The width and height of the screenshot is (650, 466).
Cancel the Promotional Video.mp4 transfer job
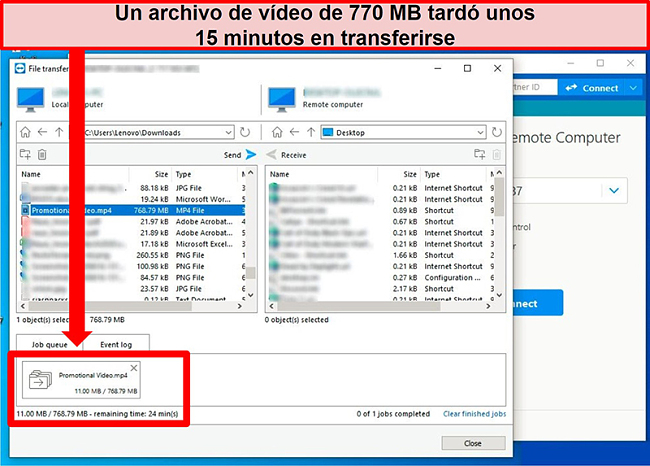pyautogui.click(x=134, y=368)
